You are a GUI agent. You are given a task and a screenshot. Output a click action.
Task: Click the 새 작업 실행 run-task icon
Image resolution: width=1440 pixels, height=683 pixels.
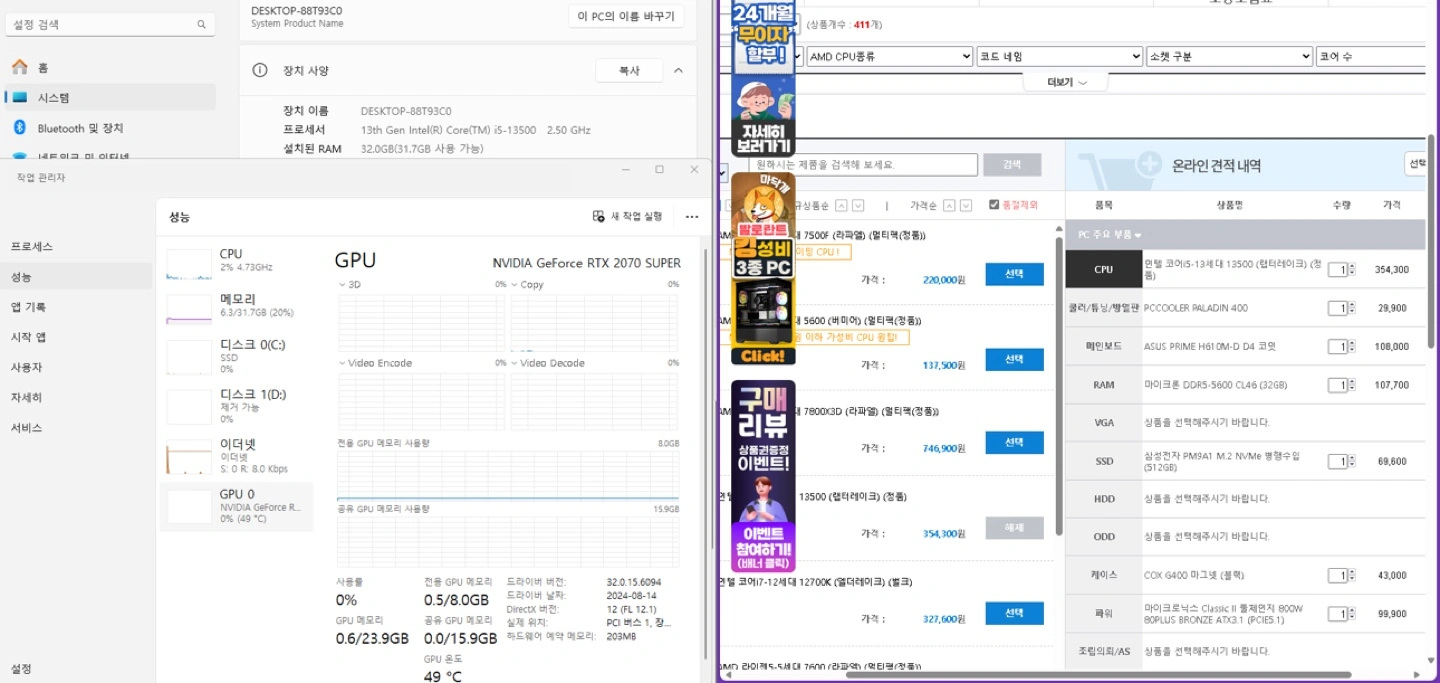(x=599, y=216)
